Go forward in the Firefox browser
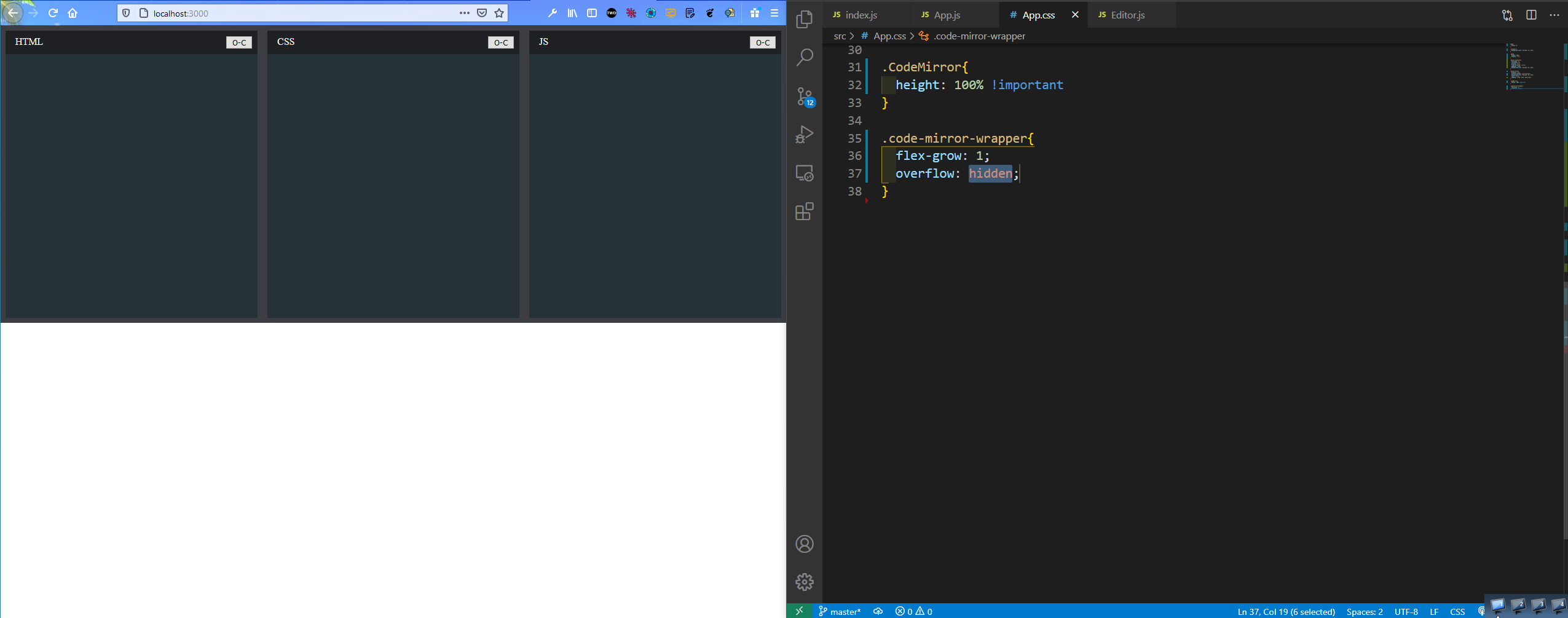The image size is (1568, 618). click(33, 13)
